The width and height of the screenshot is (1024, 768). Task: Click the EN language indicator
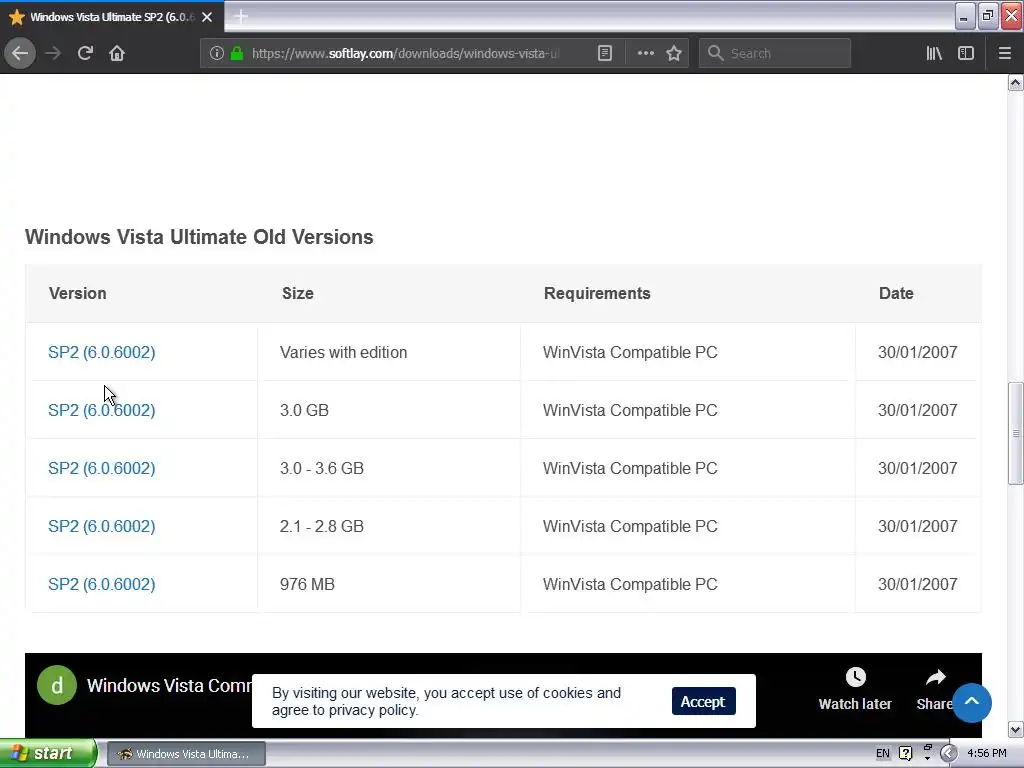coord(883,754)
